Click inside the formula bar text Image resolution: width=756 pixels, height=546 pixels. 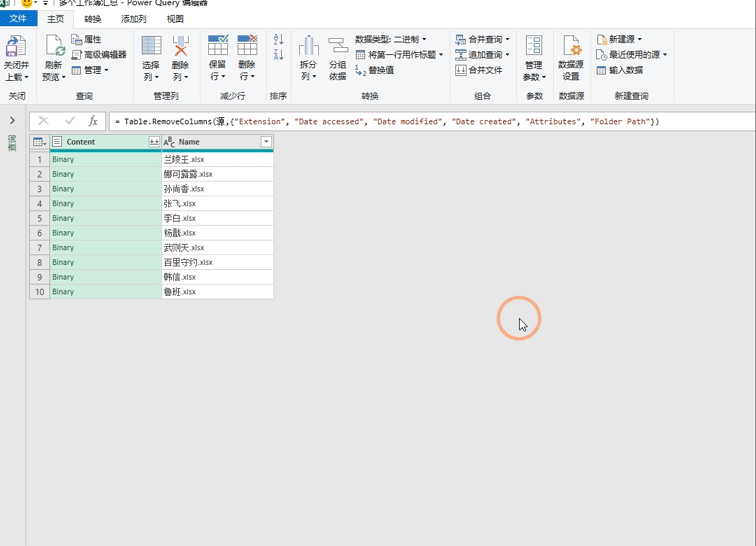(x=387, y=122)
